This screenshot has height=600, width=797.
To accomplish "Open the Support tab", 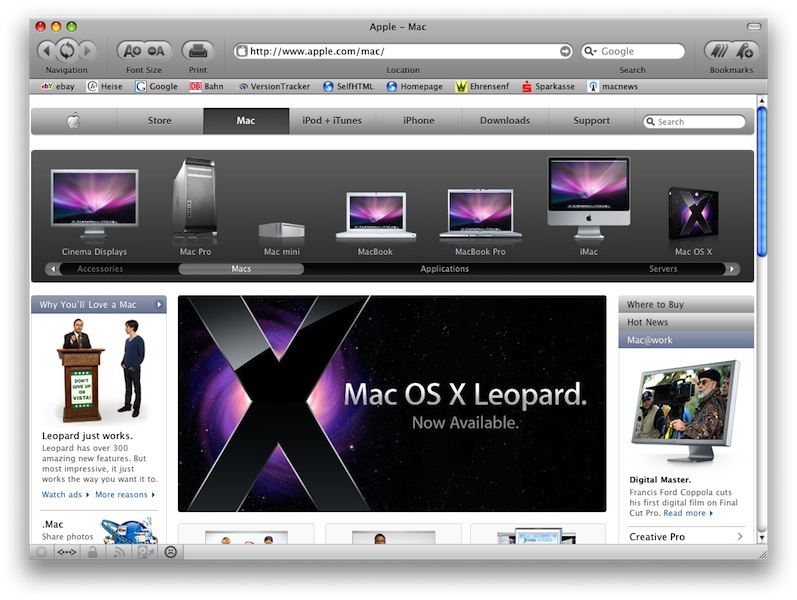I will pos(592,121).
